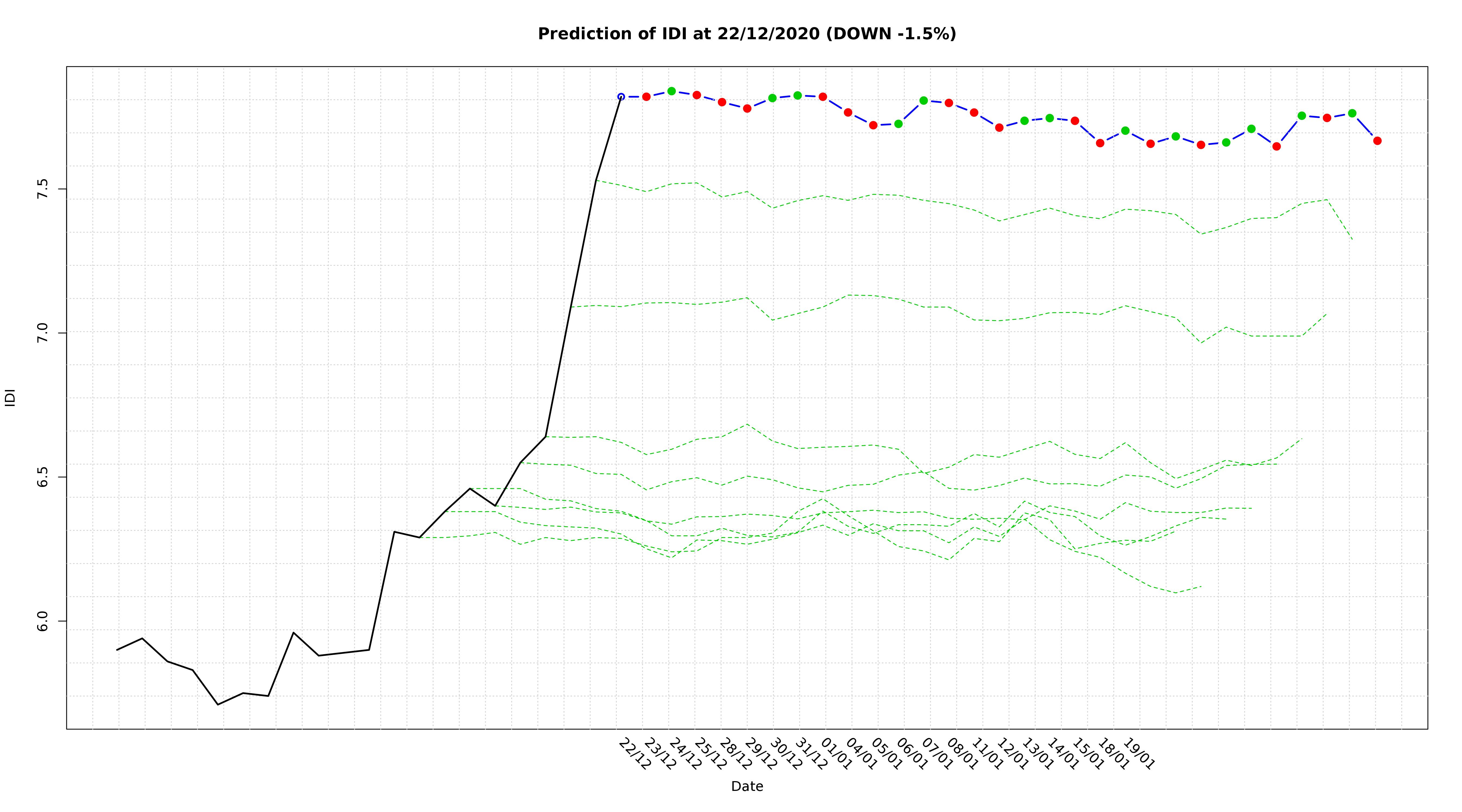Click the last red dot at far right
This screenshot has height=812, width=1462.
pos(1377,141)
